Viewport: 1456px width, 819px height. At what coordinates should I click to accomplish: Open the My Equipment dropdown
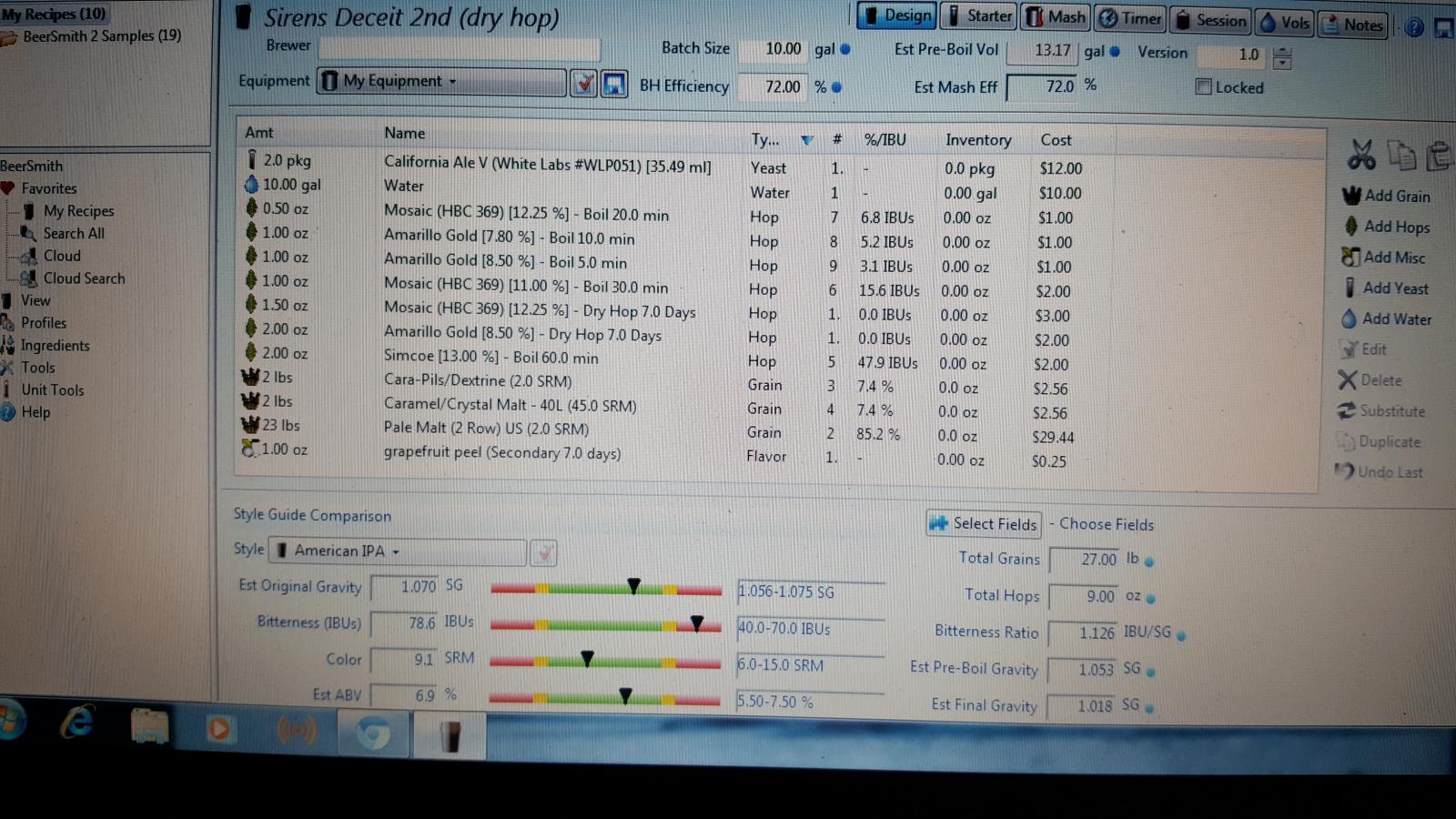441,82
